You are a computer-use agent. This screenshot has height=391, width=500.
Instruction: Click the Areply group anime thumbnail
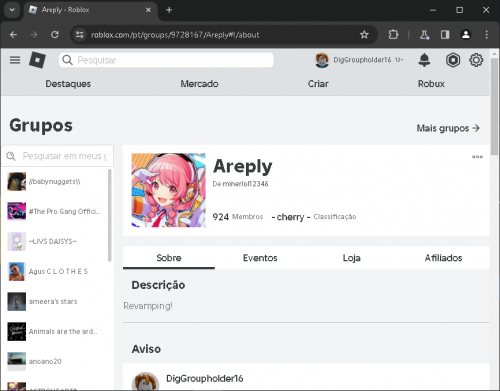point(169,190)
